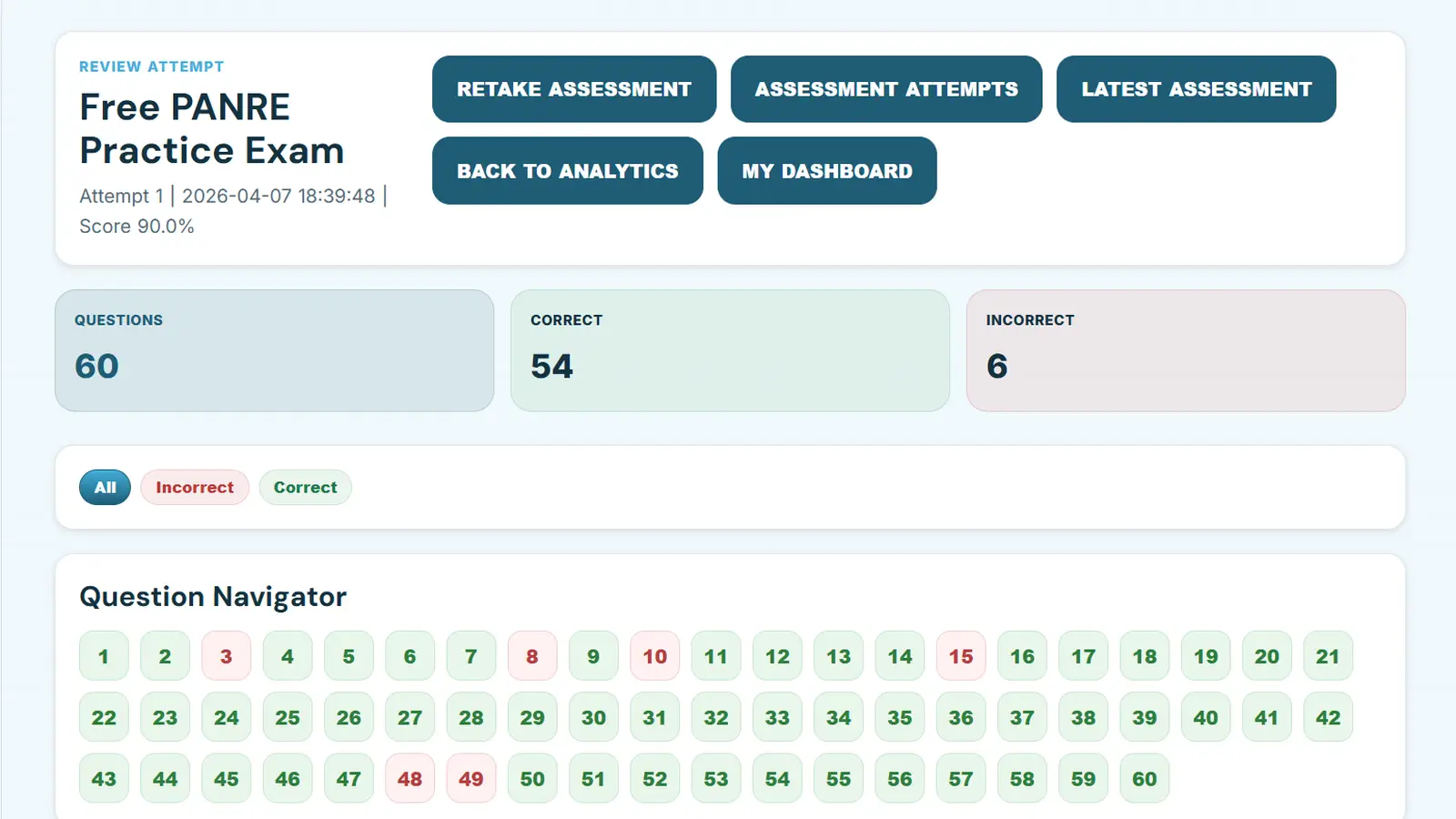Screen dimensions: 1456x819
Task: Open question 27 from the navigator
Action: (x=409, y=717)
